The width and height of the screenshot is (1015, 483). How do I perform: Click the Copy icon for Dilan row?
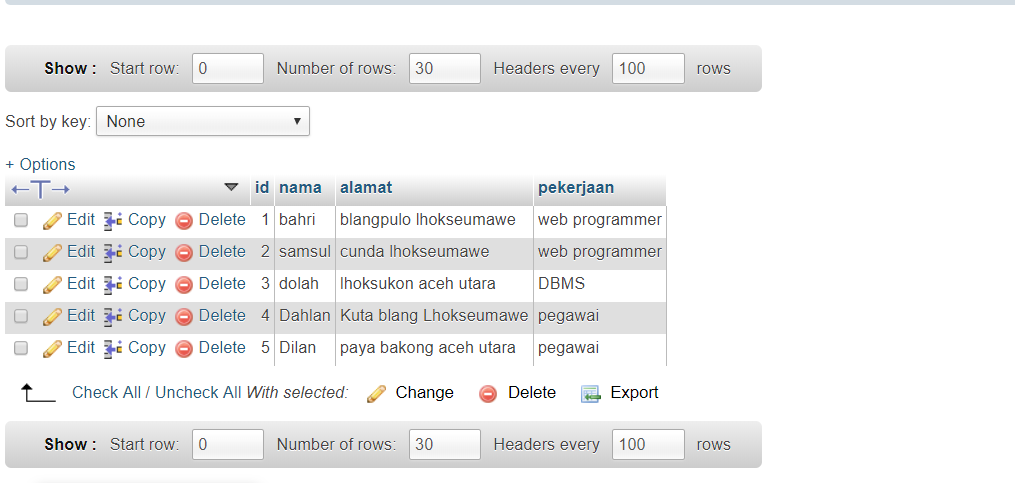pos(113,348)
